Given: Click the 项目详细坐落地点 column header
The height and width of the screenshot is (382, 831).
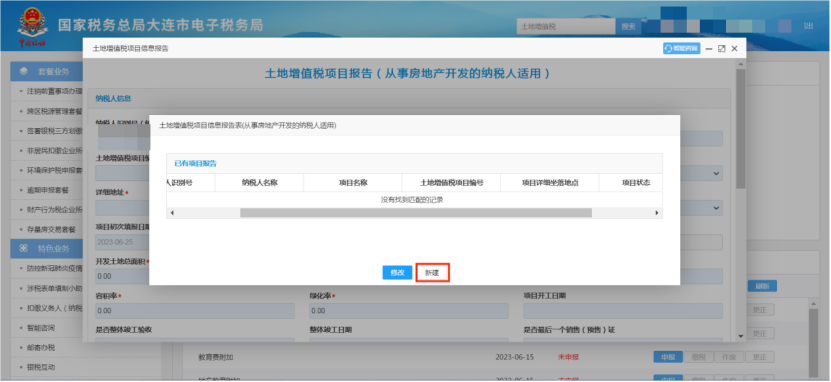Looking at the screenshot, I should 550,183.
